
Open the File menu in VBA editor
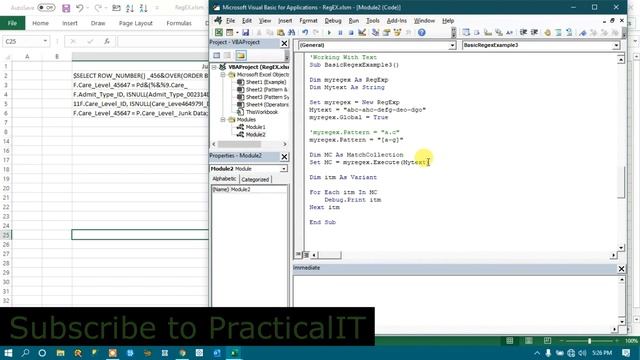tap(231, 20)
